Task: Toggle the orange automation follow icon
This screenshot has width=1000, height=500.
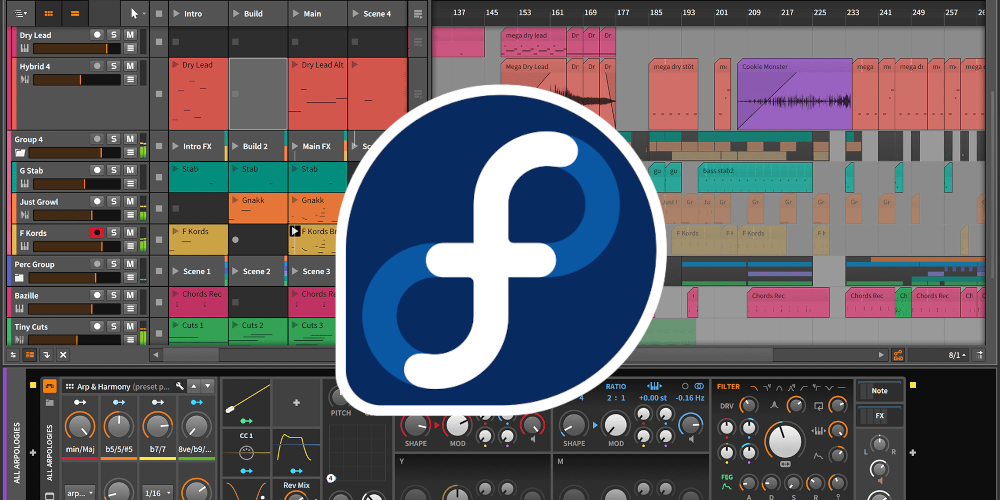Action: [899, 355]
